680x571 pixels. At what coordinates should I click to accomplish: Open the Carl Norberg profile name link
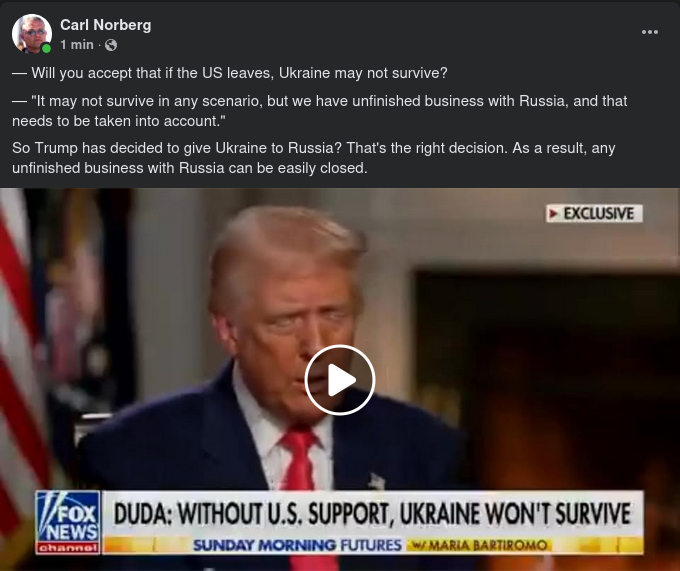tap(105, 25)
